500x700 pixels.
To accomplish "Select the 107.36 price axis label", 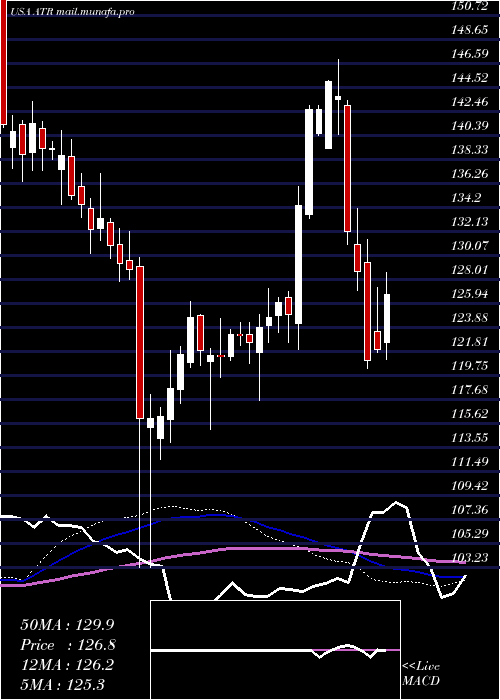I will [470, 510].
